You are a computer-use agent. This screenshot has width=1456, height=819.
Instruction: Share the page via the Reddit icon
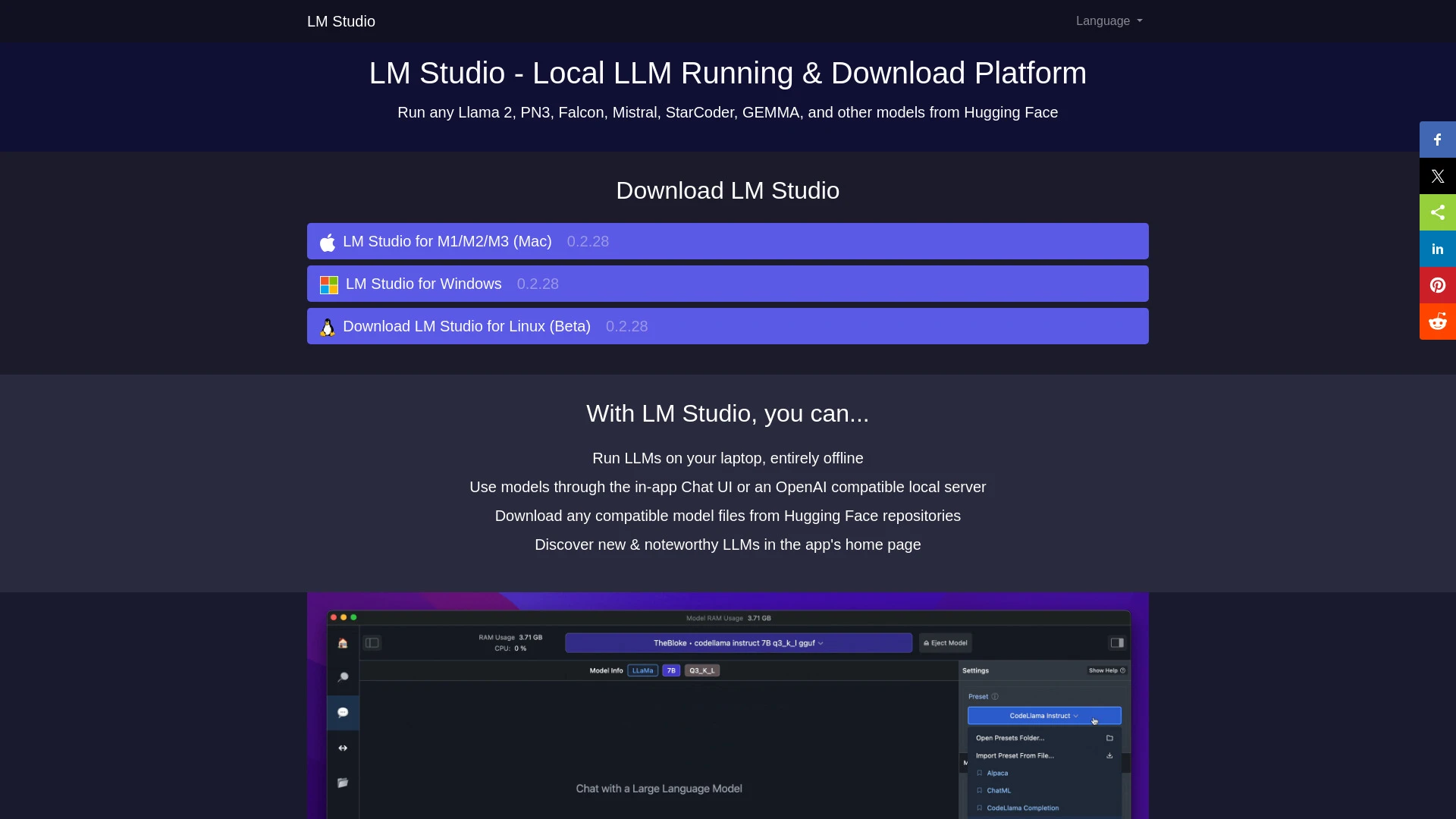pos(1437,322)
